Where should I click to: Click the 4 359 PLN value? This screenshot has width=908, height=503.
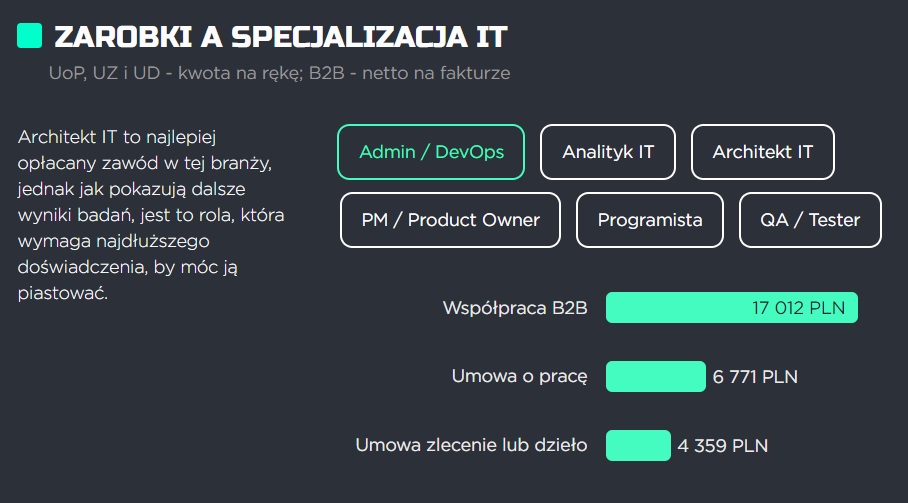(x=723, y=446)
